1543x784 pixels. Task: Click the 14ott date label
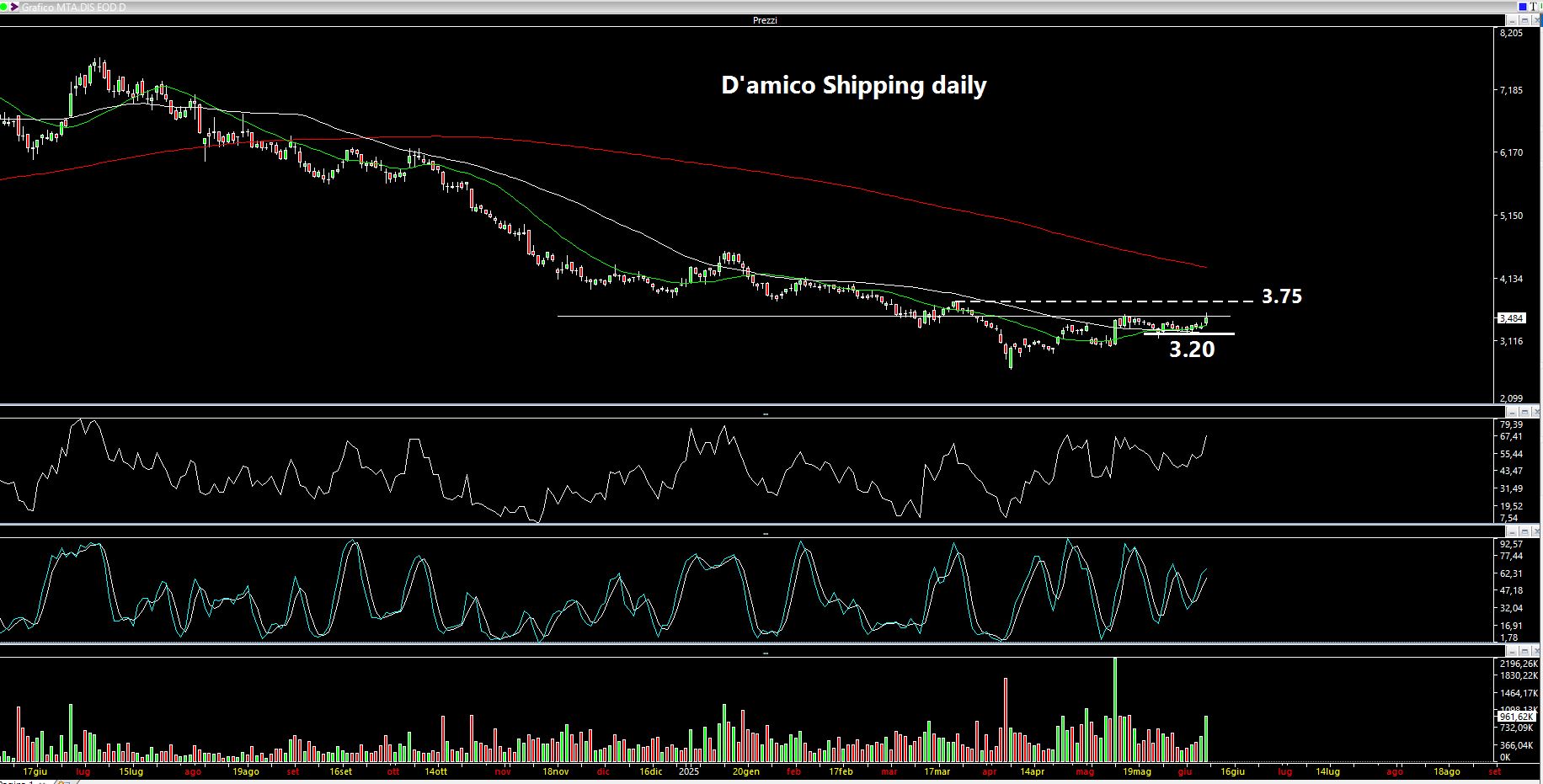click(x=435, y=771)
